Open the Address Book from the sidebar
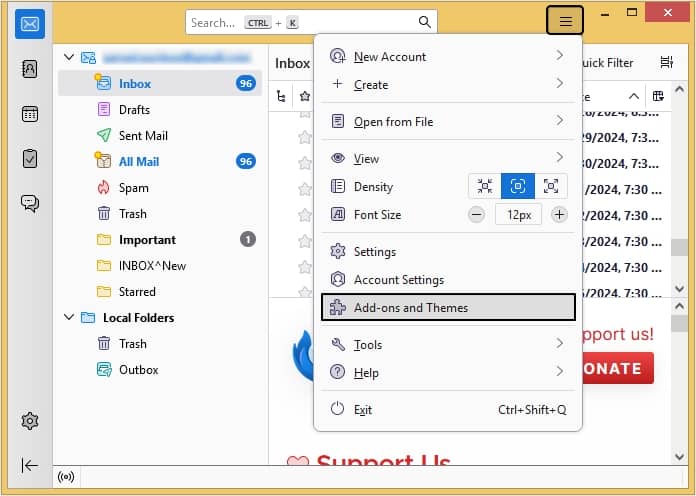The image size is (696, 496). pyautogui.click(x=30, y=69)
